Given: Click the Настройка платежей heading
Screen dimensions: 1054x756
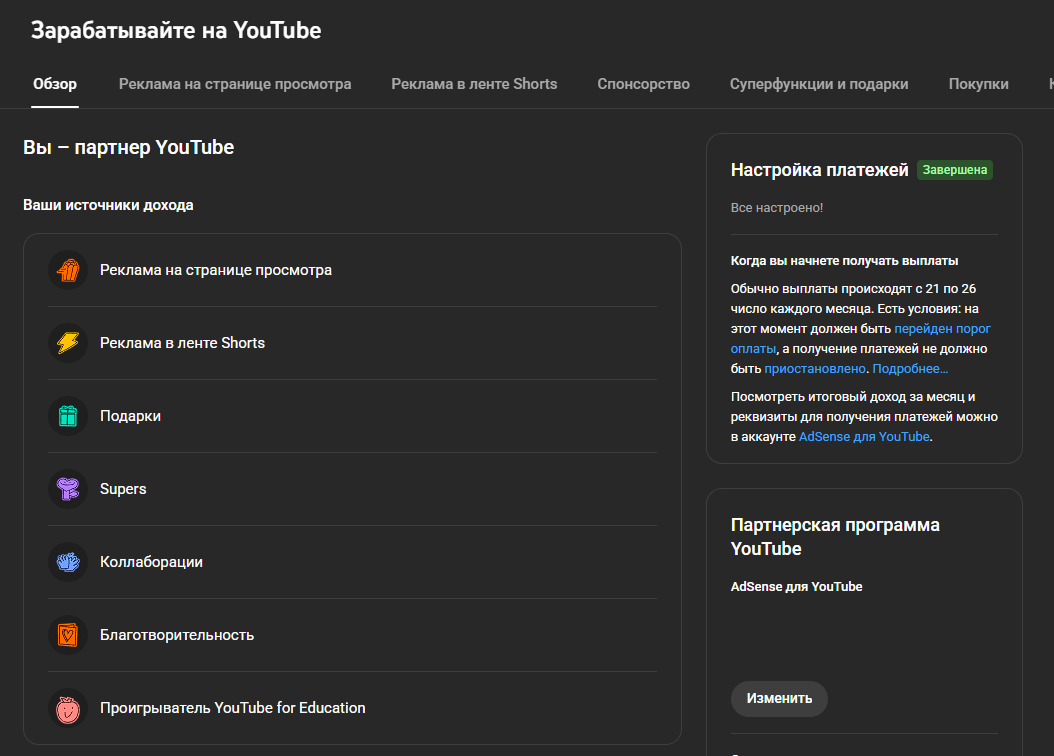Looking at the screenshot, I should click(x=819, y=170).
